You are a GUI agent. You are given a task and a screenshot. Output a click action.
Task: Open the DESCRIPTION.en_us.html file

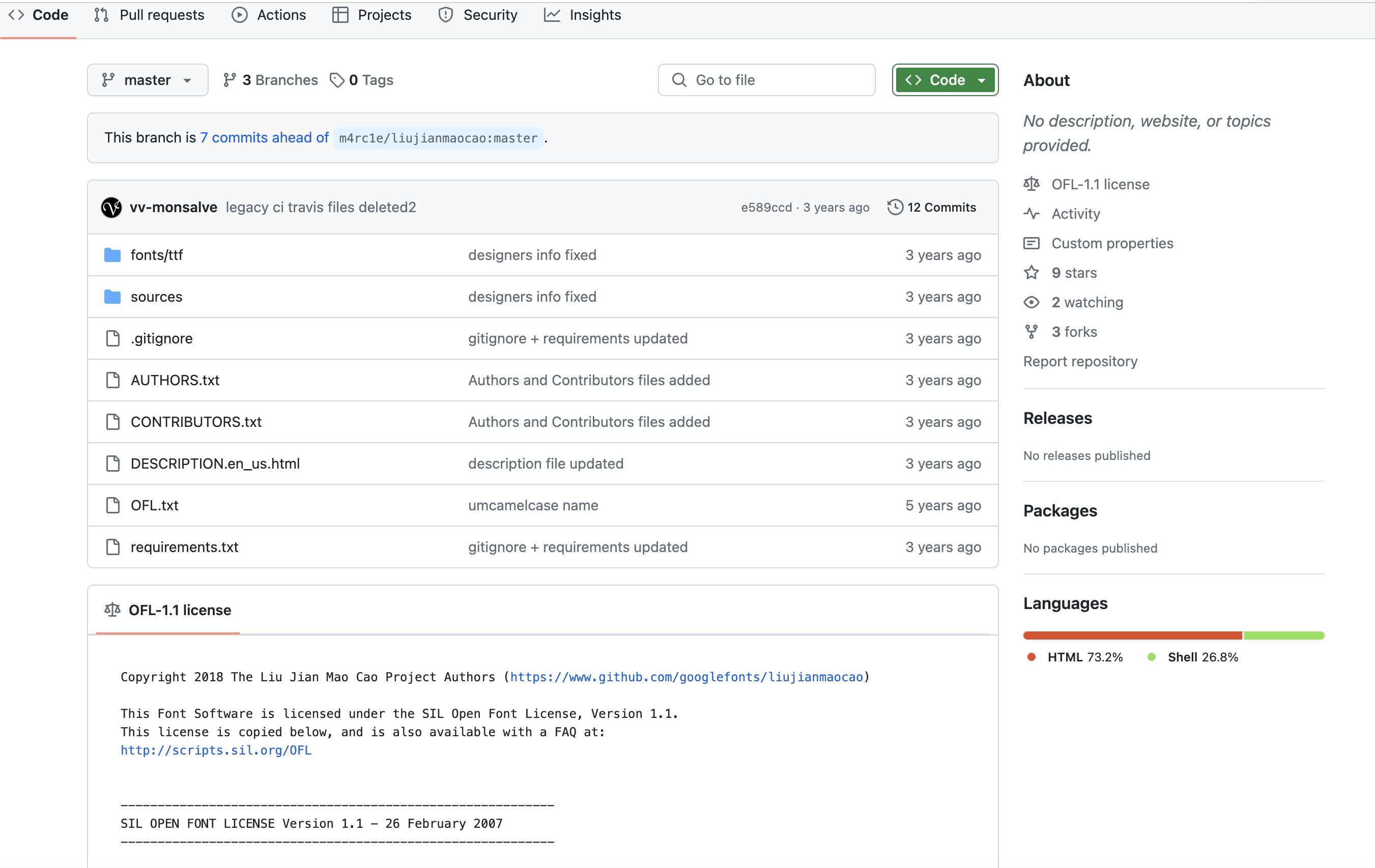215,463
